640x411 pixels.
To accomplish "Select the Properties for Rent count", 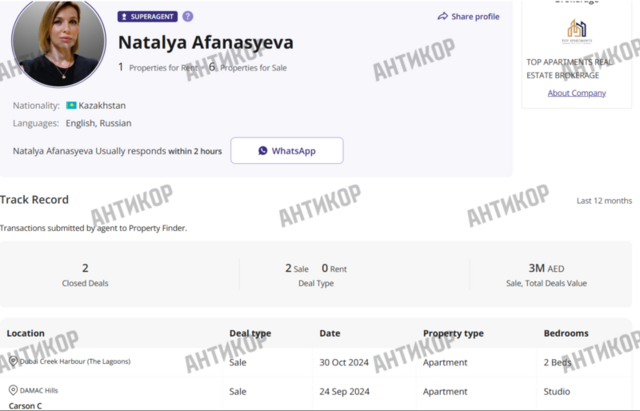I will coord(121,67).
